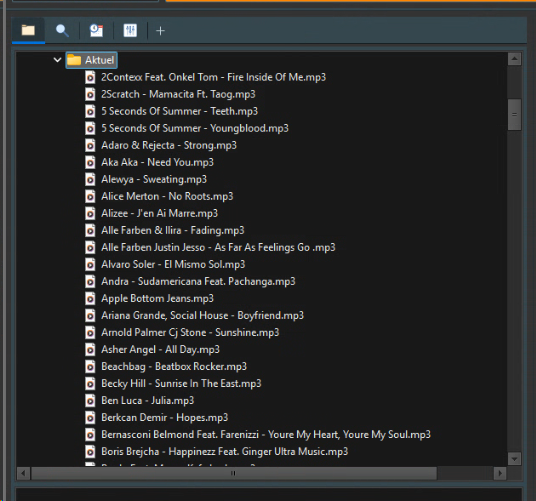The image size is (536, 501).
Task: Click audio file icon beside Alvaro Soler - El Mismo Sol
Action: pyautogui.click(x=90, y=265)
